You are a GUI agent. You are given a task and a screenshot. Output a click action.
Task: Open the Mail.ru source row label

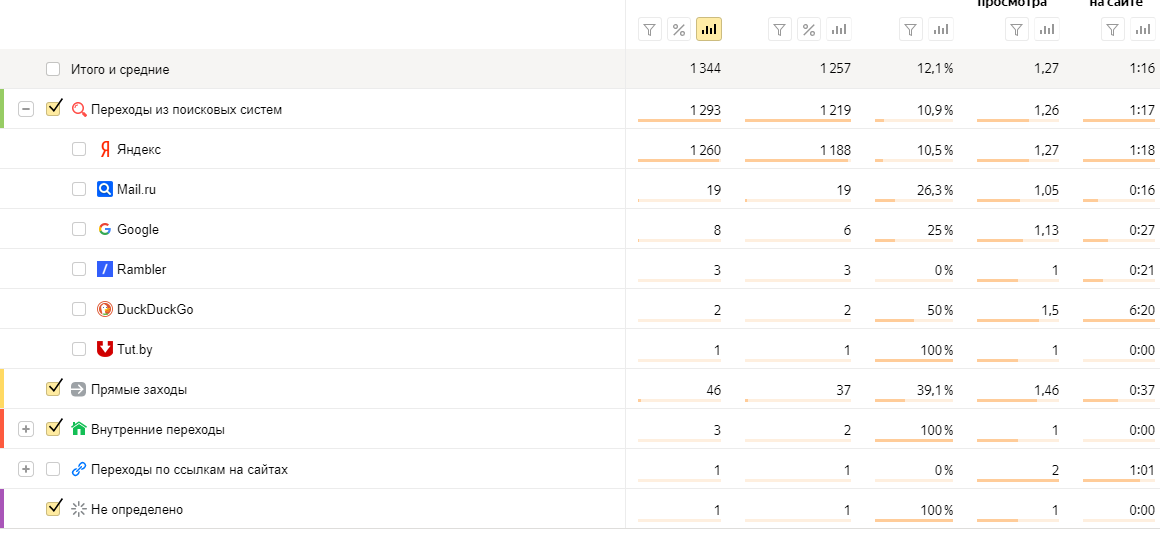(x=136, y=189)
